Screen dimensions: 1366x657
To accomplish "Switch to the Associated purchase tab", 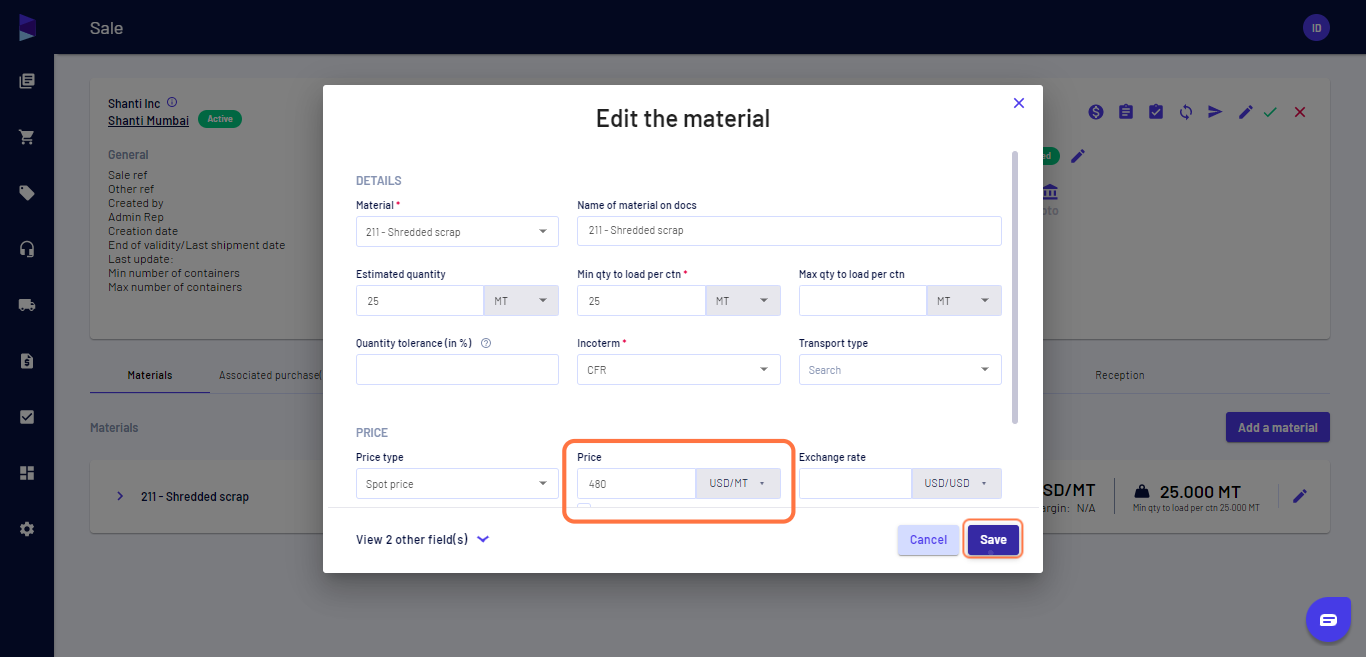I will tap(271, 375).
